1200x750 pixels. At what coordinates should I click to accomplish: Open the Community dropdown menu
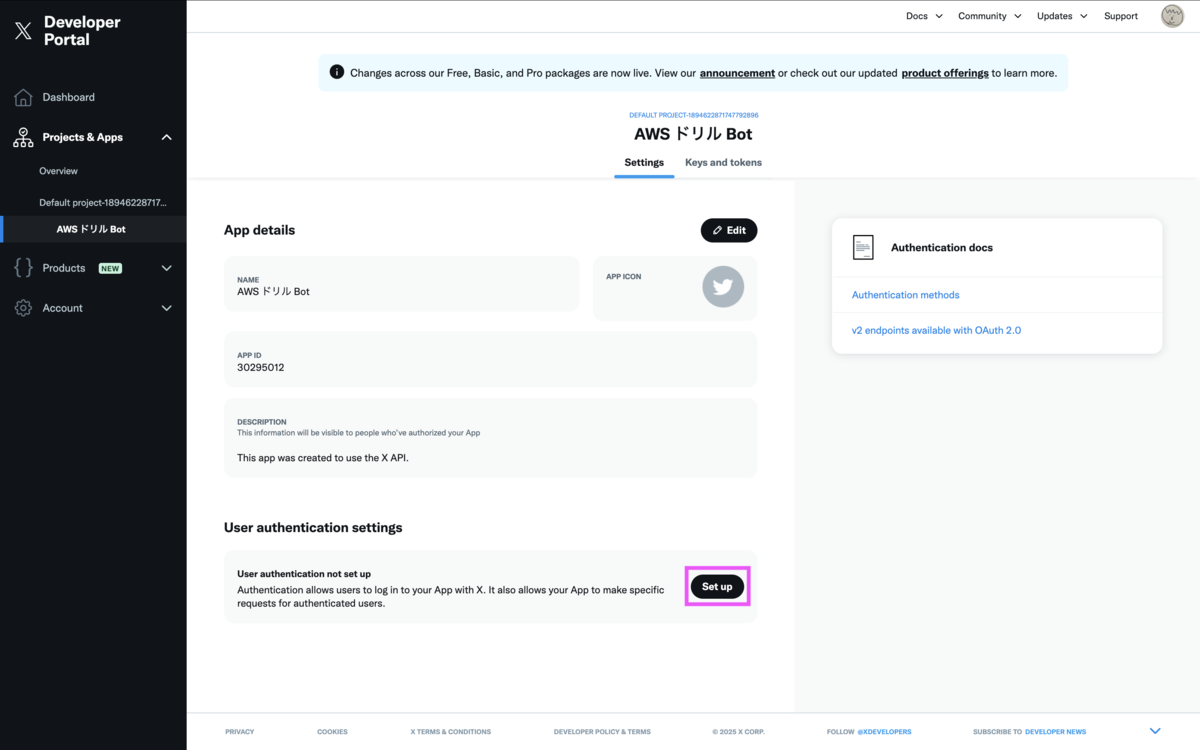point(989,16)
